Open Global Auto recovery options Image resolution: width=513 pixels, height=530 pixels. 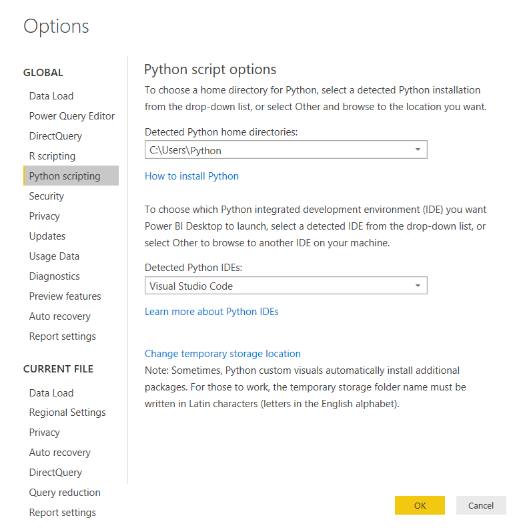click(60, 316)
